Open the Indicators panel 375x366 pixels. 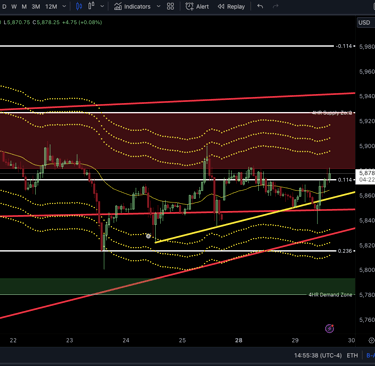(x=132, y=6)
